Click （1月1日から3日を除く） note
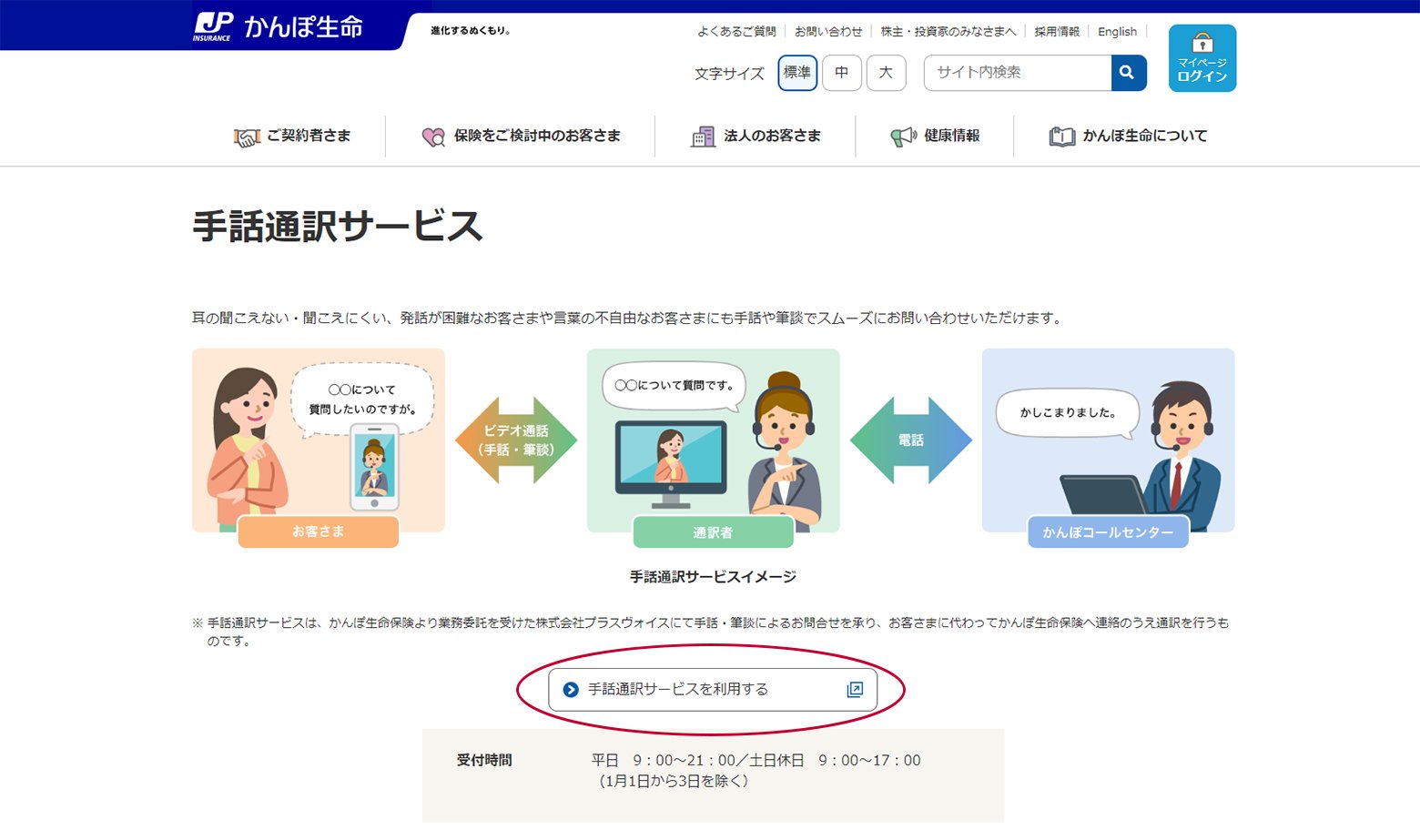 click(x=674, y=782)
